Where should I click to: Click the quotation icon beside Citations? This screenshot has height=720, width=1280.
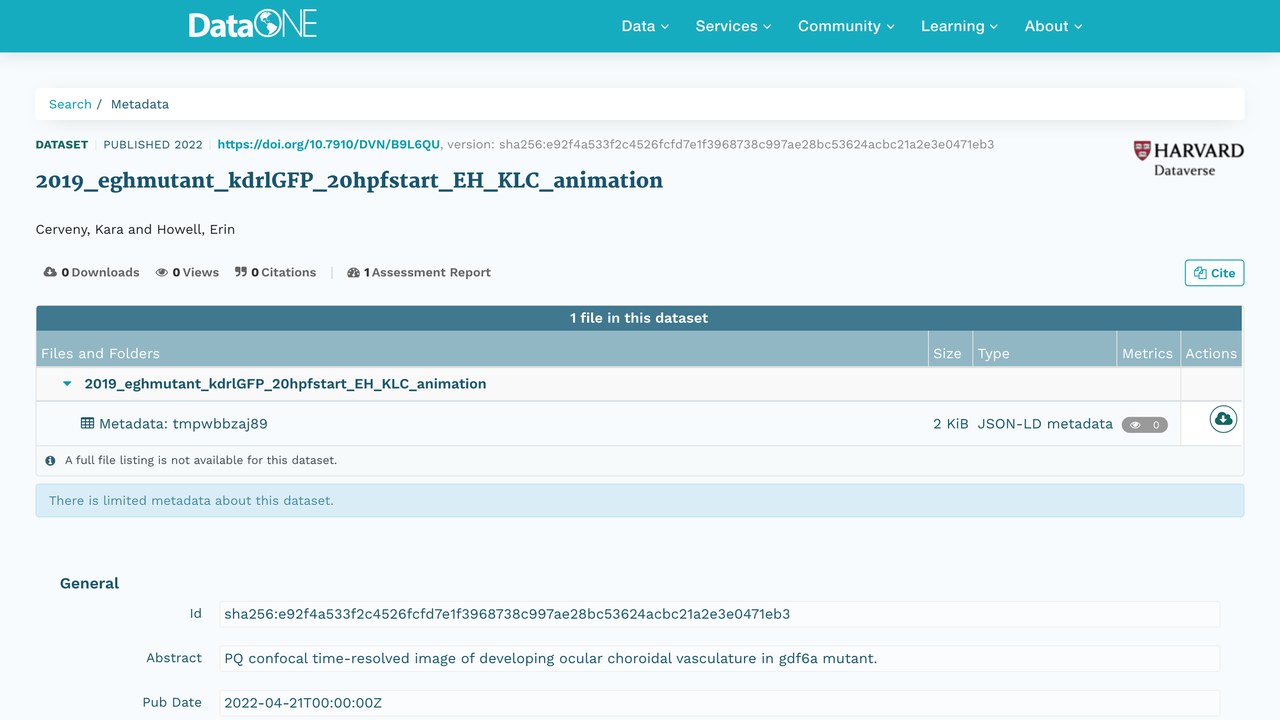pos(241,272)
